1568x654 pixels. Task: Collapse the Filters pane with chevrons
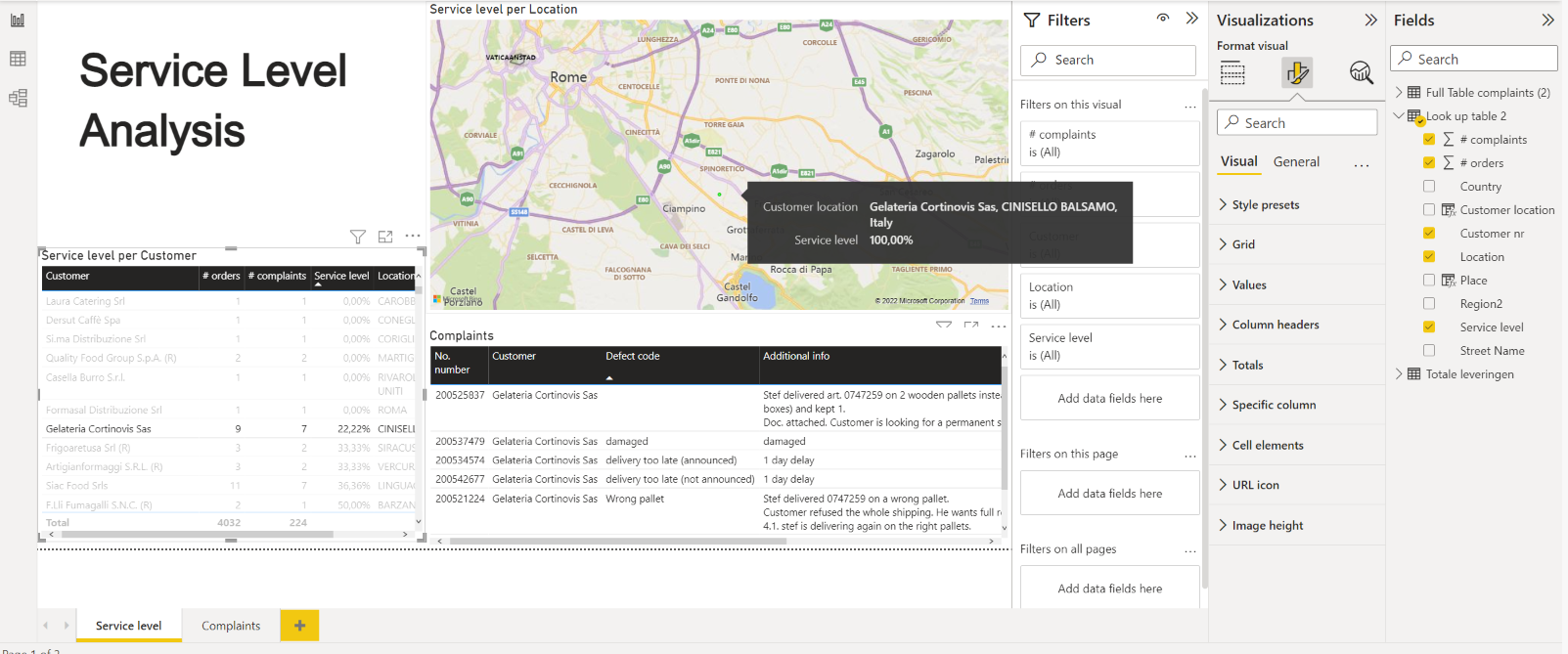[x=1191, y=19]
